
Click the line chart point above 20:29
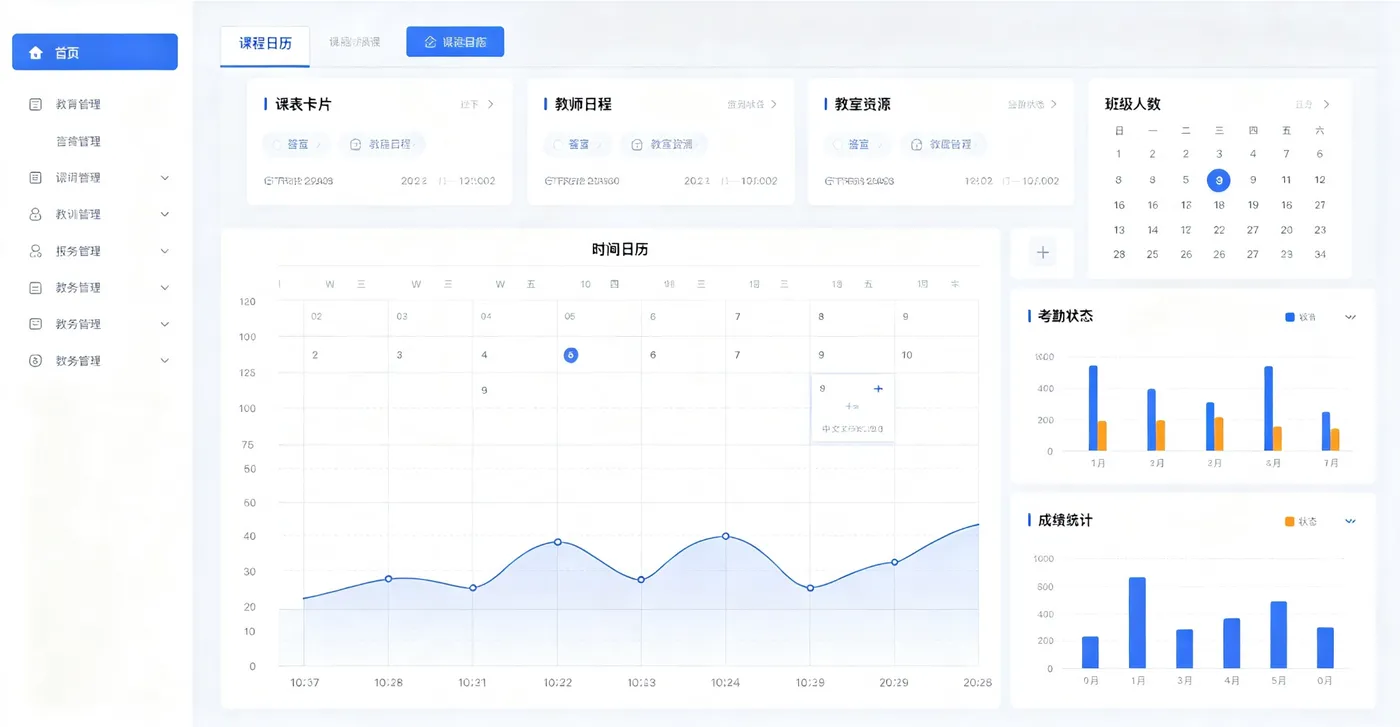tap(894, 562)
